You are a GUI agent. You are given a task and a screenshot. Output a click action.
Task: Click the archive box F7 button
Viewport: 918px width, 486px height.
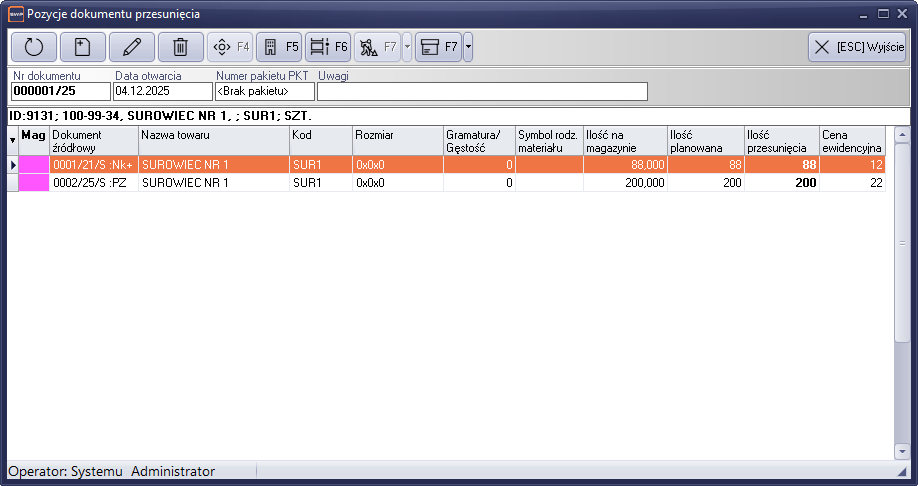(x=437, y=47)
